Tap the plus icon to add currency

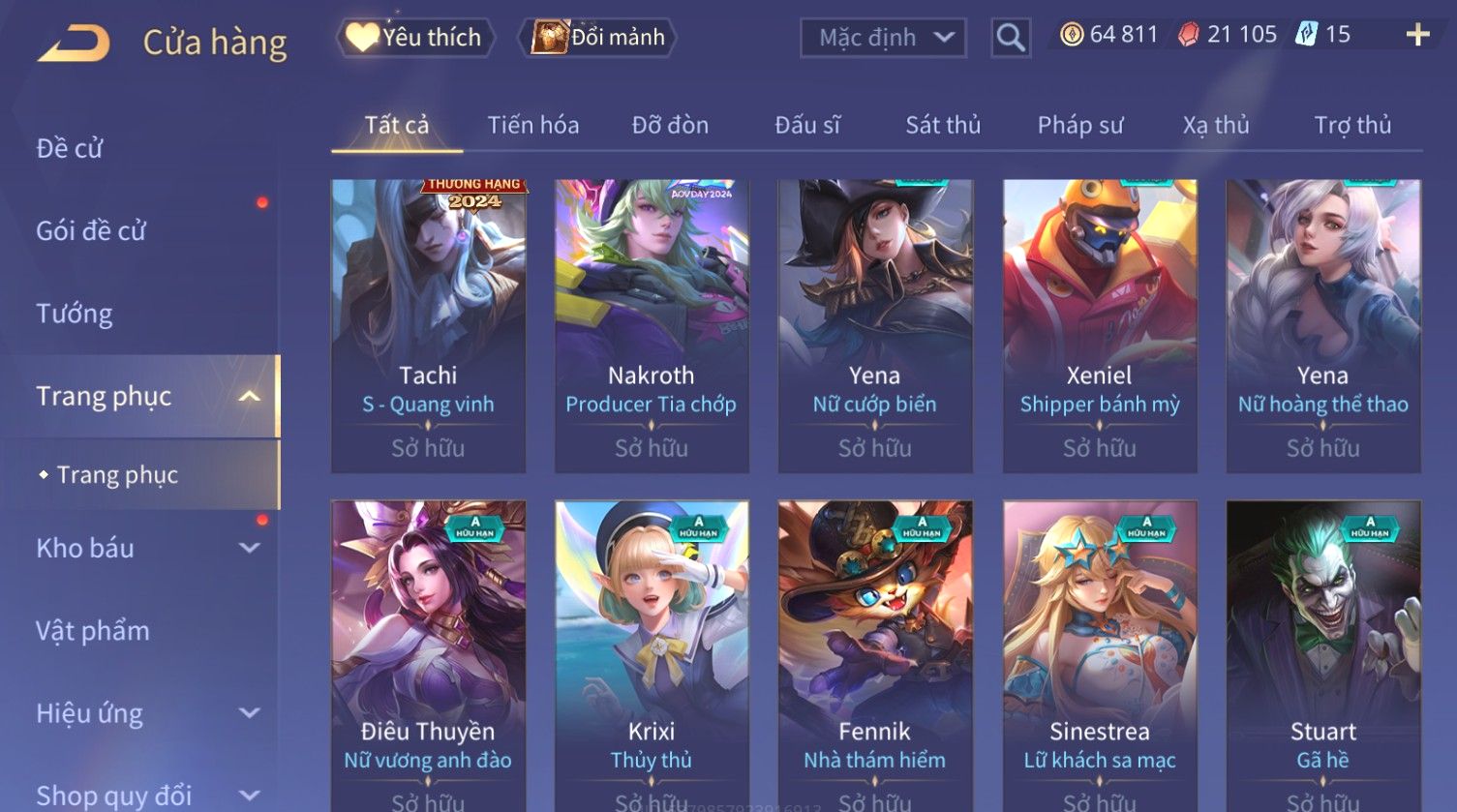coord(1417,36)
